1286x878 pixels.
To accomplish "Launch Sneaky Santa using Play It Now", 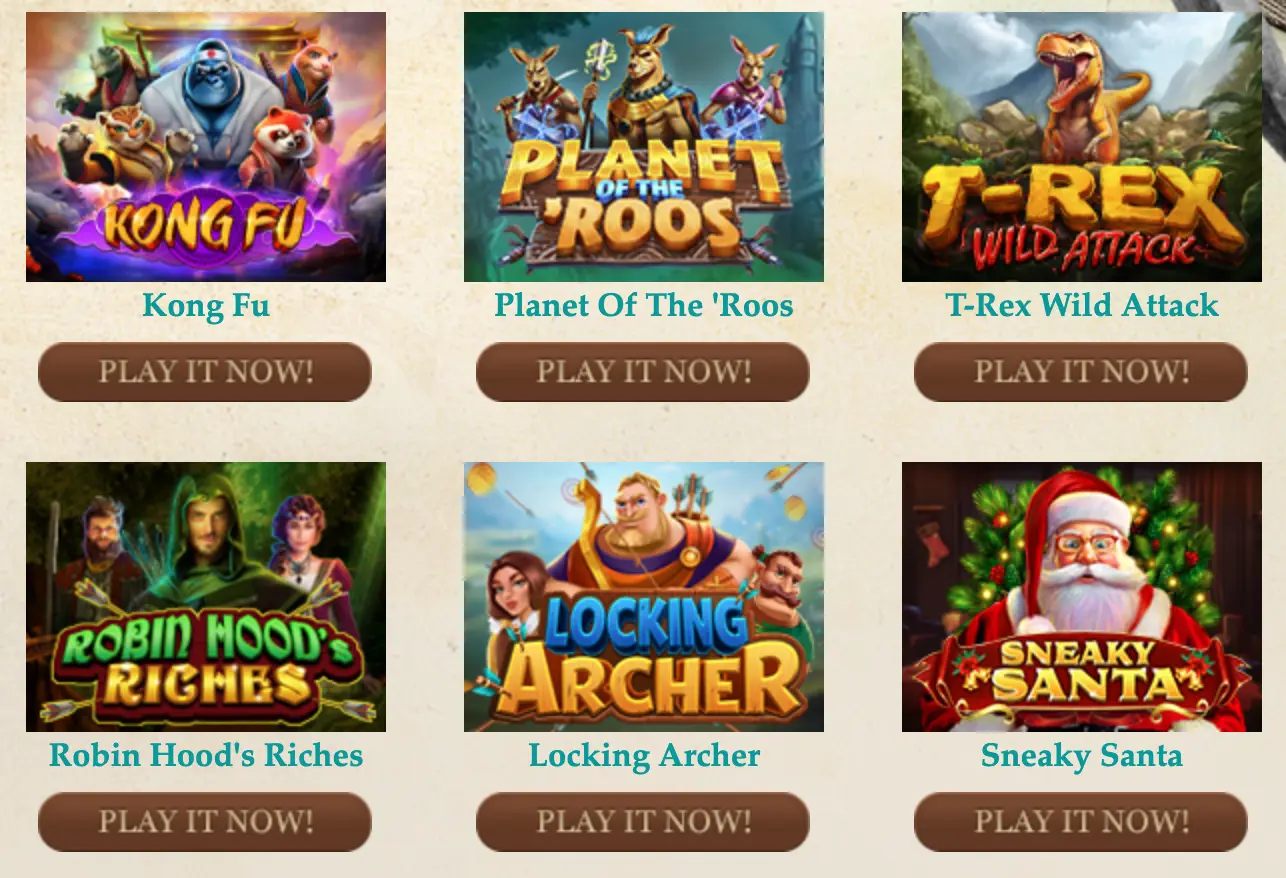I will (1081, 822).
